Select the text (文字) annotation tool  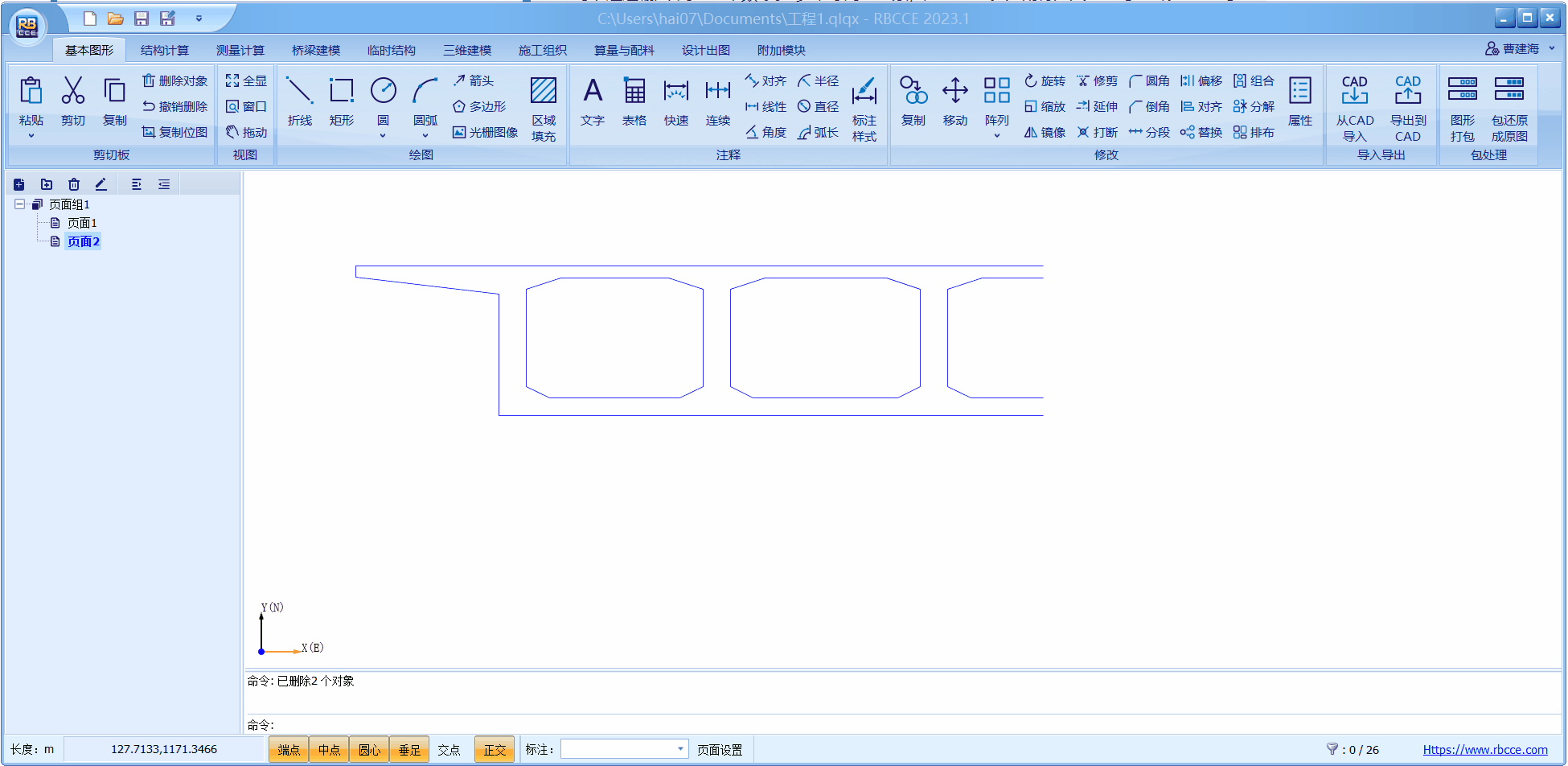pos(593,101)
